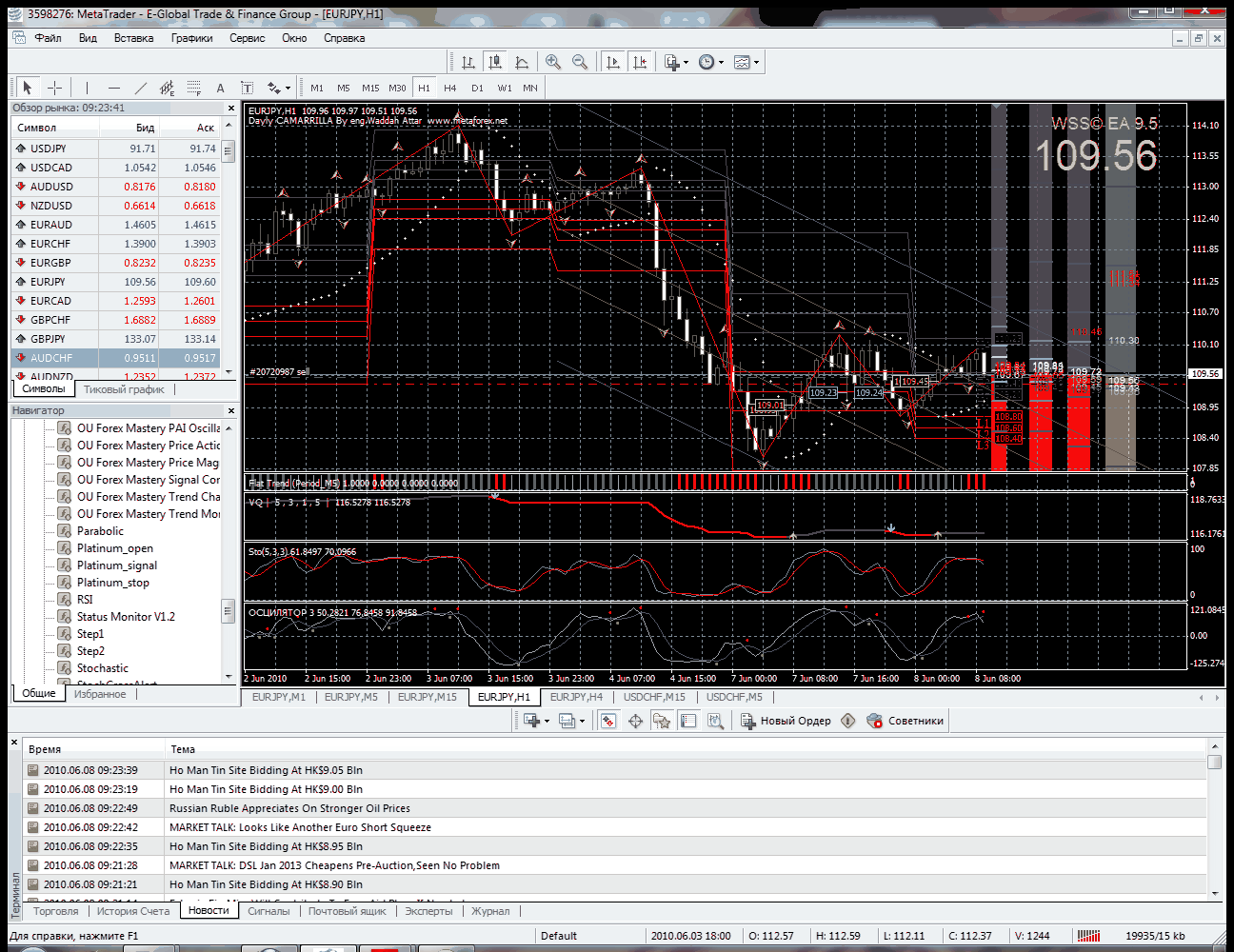Sort market watch by Бид column
Image resolution: width=1234 pixels, height=952 pixels.
129,128
